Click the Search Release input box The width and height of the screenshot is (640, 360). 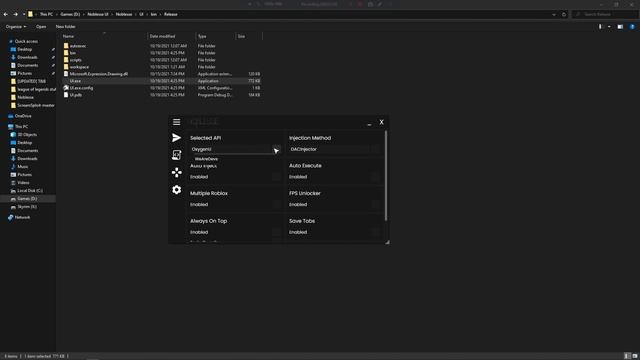[x=606, y=14]
